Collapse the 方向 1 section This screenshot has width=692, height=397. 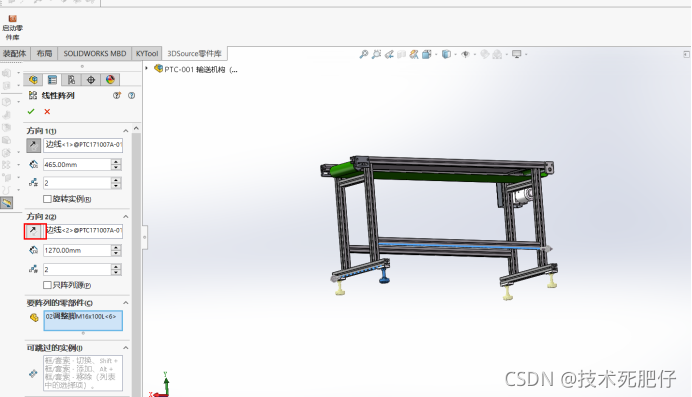(x=125, y=131)
